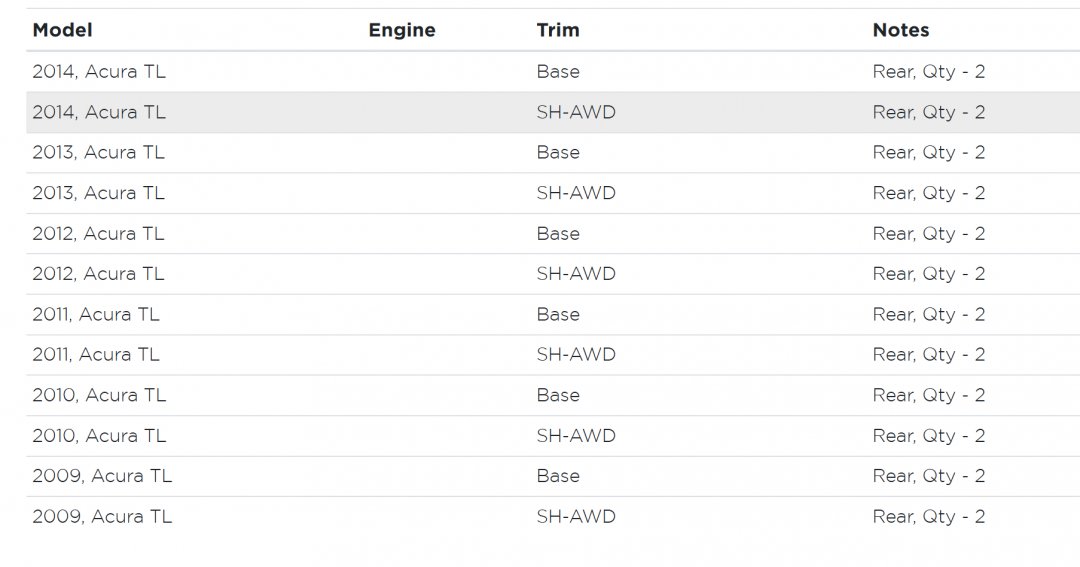The height and width of the screenshot is (567, 1080).
Task: Click the Base trim cell for 2014
Action: 558,72
